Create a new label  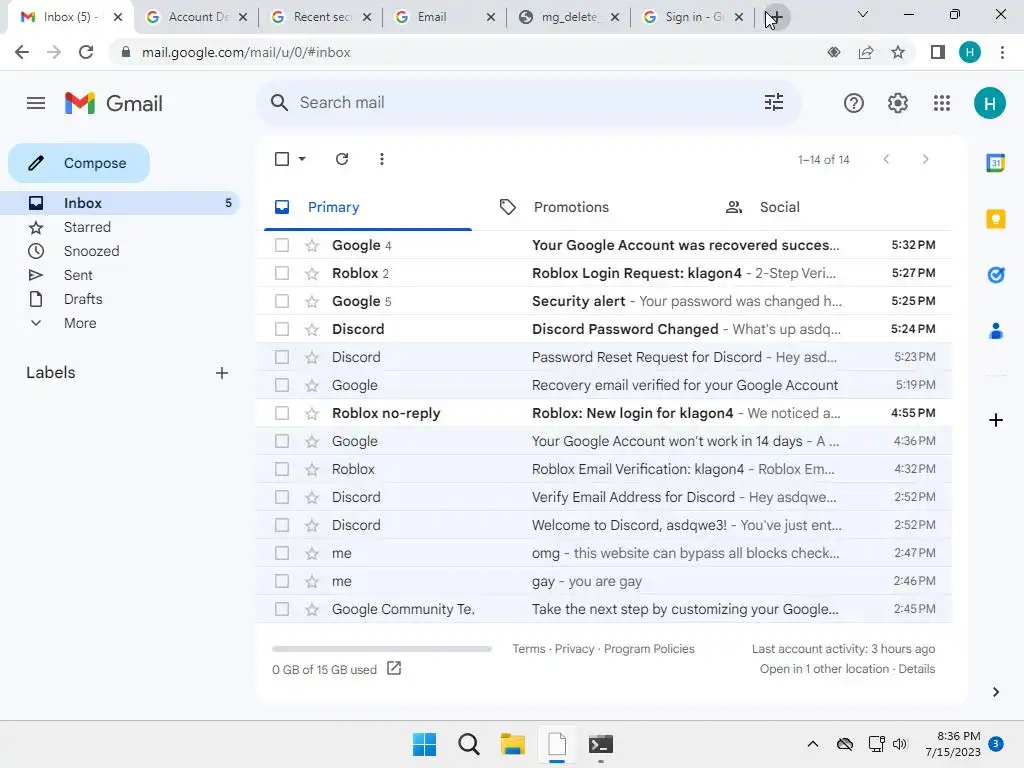pos(222,373)
